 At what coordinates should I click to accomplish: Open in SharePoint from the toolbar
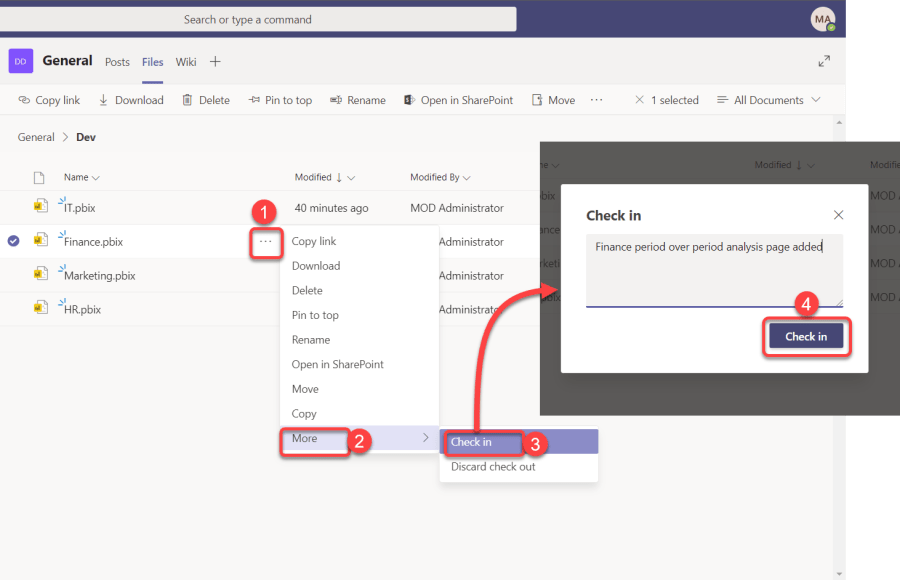click(x=409, y=100)
